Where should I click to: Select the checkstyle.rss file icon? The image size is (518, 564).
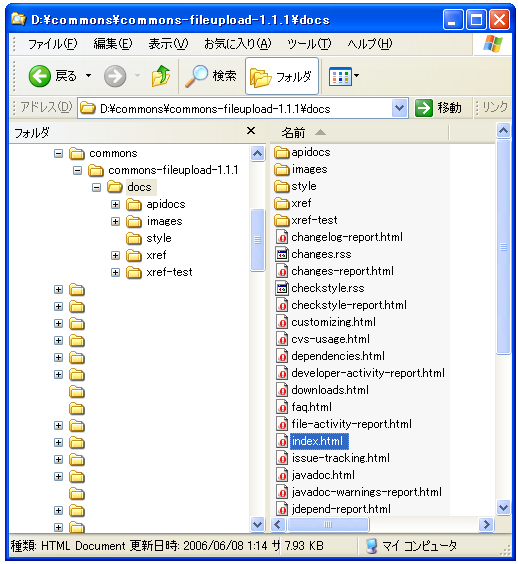(x=282, y=288)
